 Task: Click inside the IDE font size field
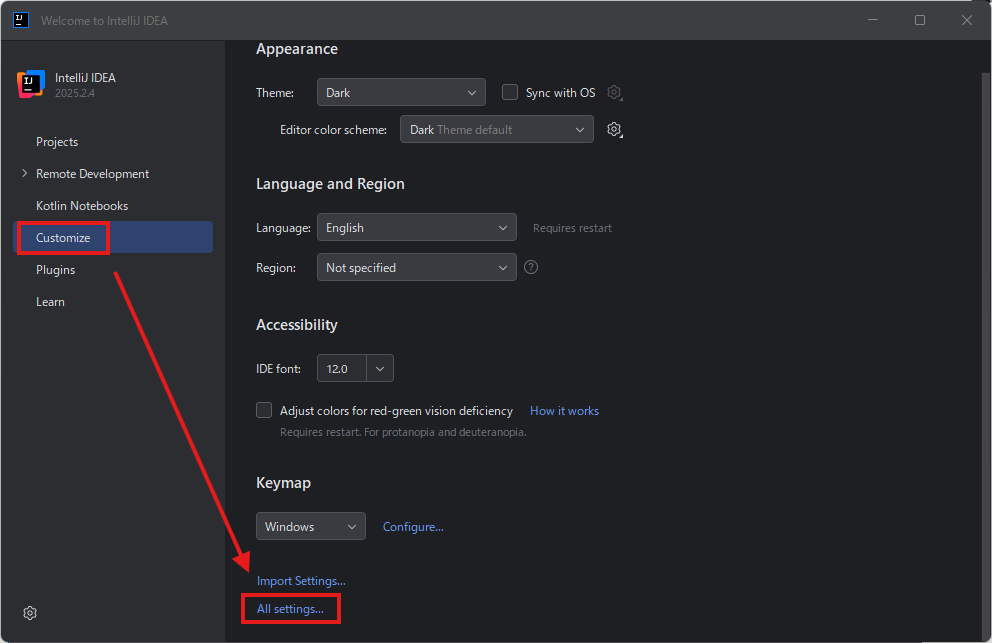click(342, 368)
